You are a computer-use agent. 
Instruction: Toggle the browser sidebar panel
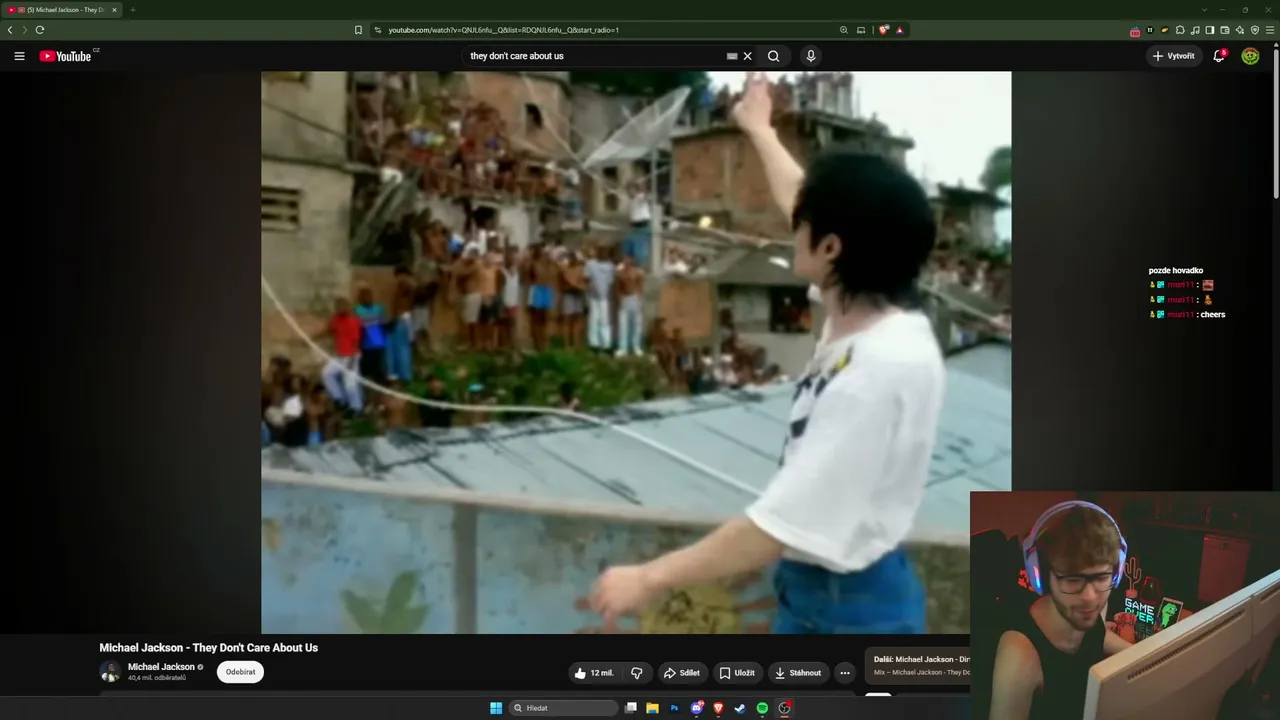coord(1210,30)
